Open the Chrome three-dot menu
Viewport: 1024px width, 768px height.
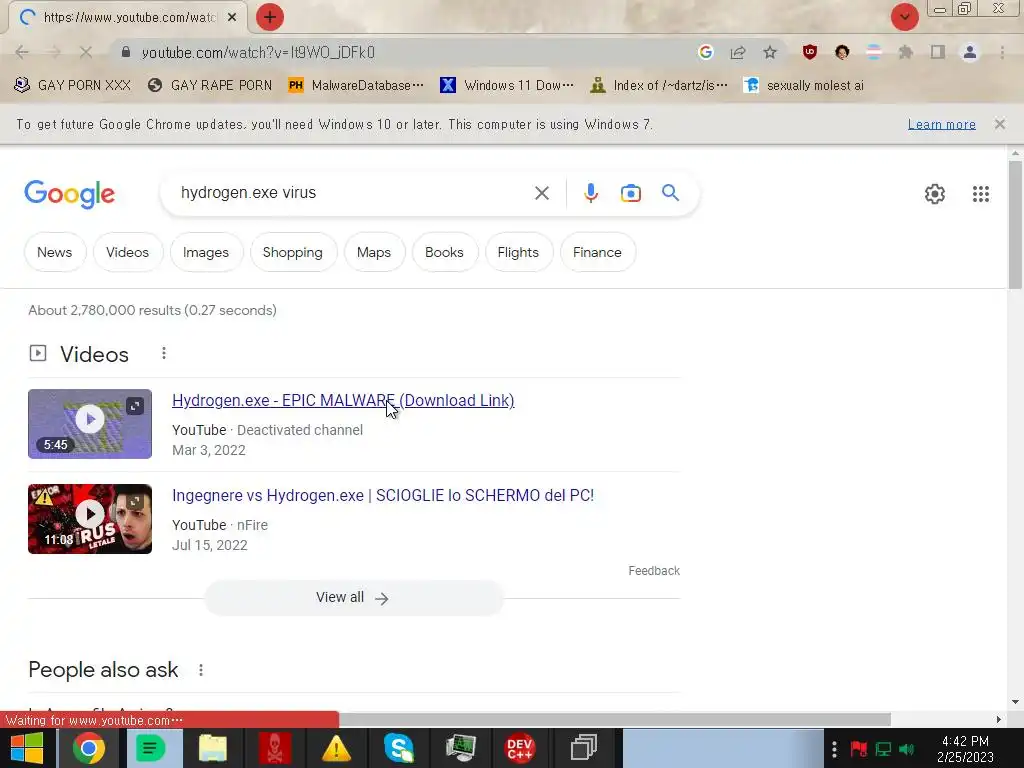point(1002,52)
